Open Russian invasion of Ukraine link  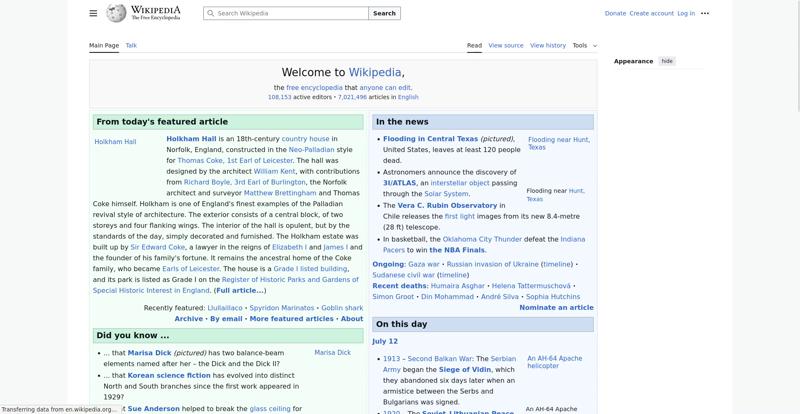[493, 264]
